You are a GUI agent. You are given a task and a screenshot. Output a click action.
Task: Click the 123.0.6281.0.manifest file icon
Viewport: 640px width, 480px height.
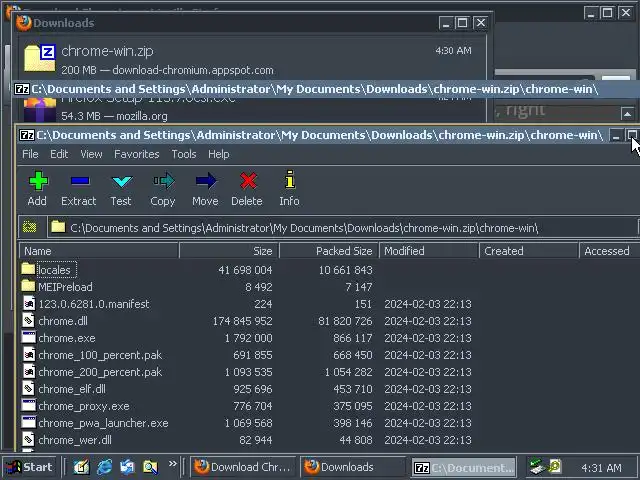(28, 303)
